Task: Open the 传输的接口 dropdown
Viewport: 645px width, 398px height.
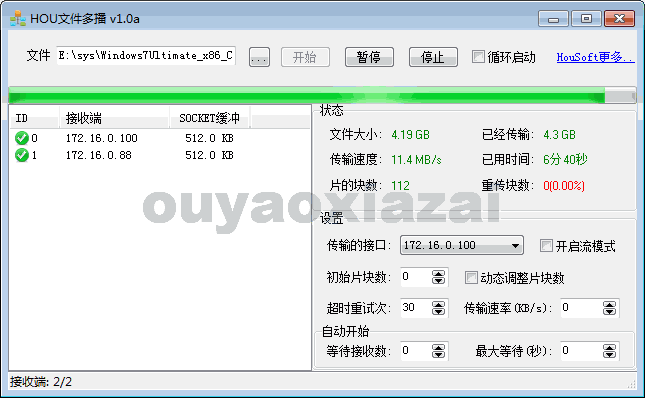Action: pos(462,245)
